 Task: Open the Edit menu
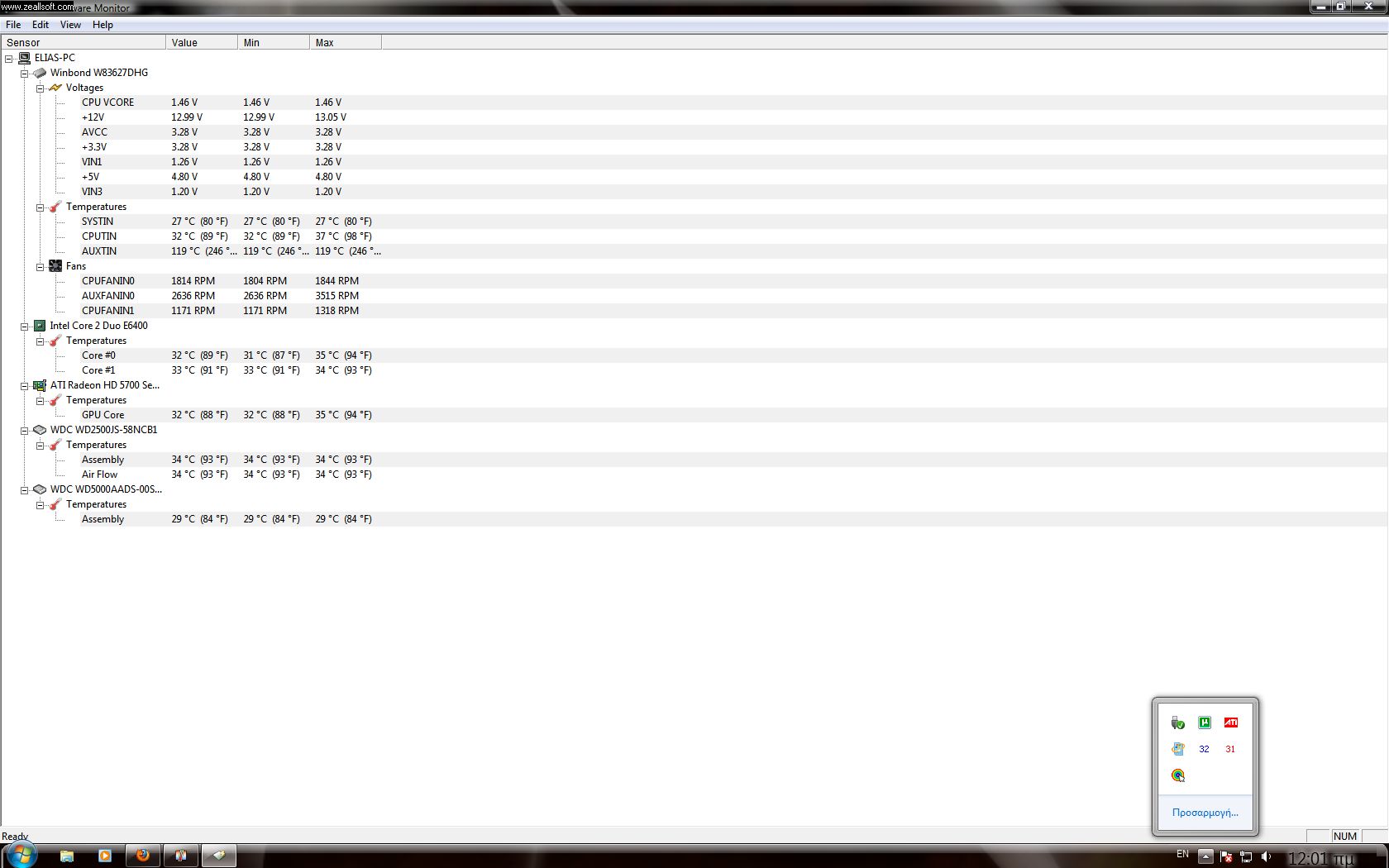(41, 25)
